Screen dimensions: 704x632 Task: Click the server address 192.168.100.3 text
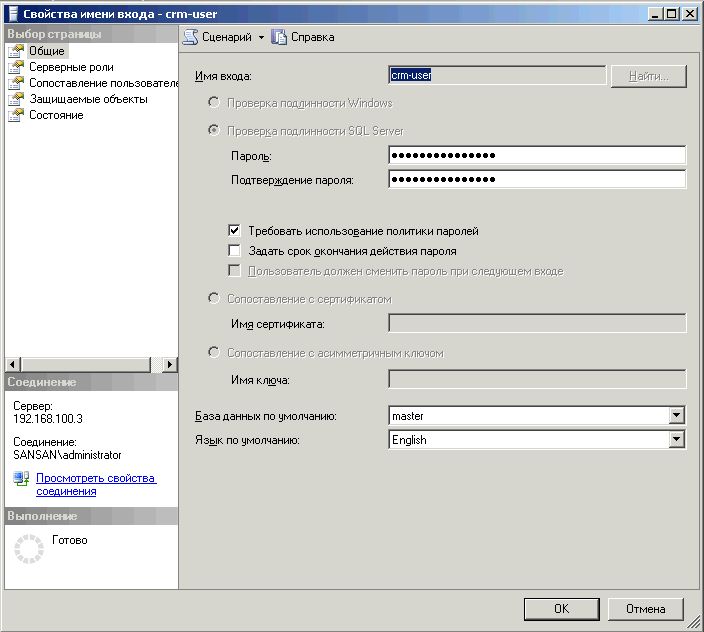48,419
